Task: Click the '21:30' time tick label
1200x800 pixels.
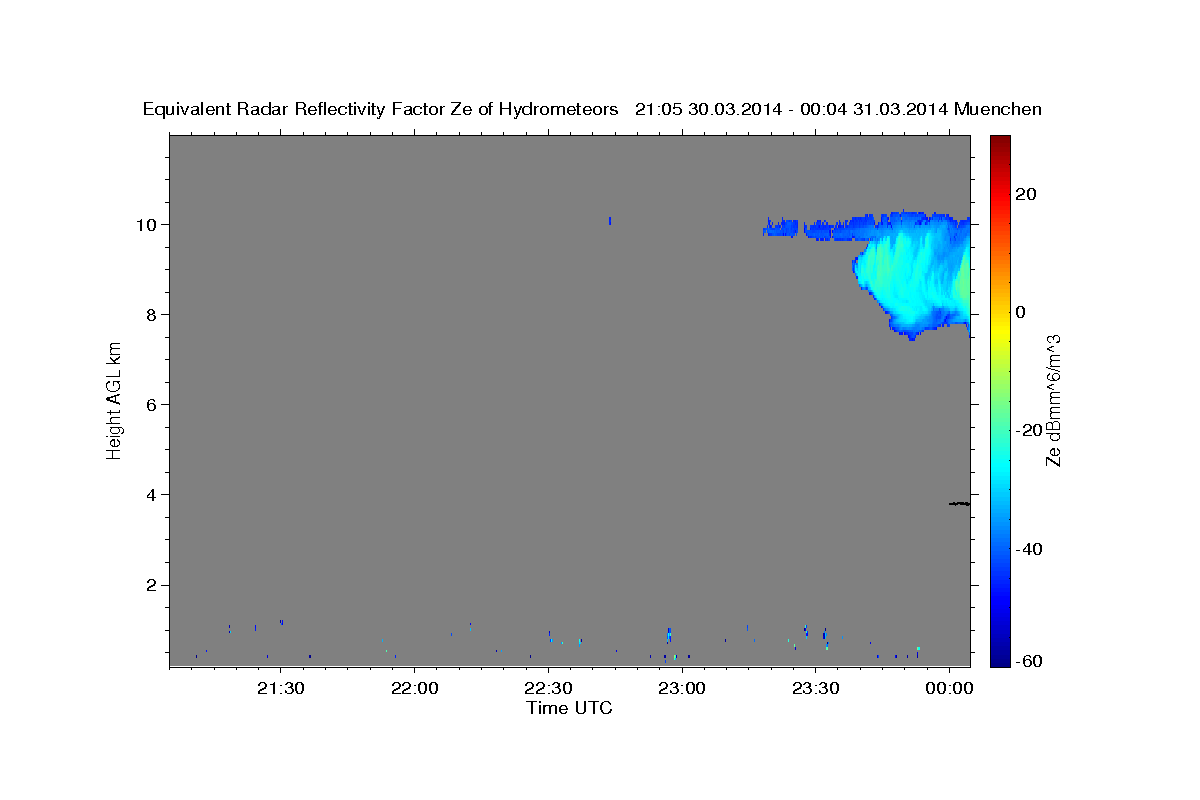Action: pyautogui.click(x=281, y=689)
